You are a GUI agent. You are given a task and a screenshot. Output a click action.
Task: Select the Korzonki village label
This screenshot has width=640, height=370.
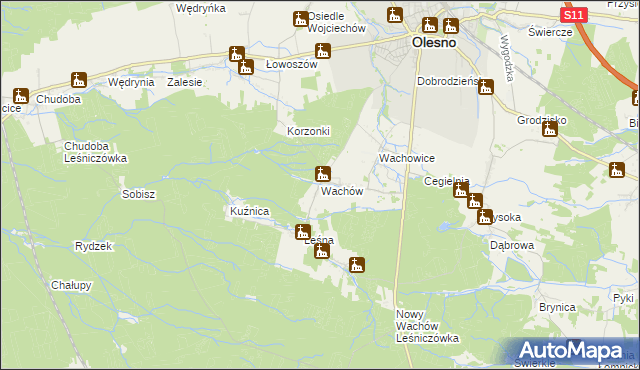pos(308,131)
